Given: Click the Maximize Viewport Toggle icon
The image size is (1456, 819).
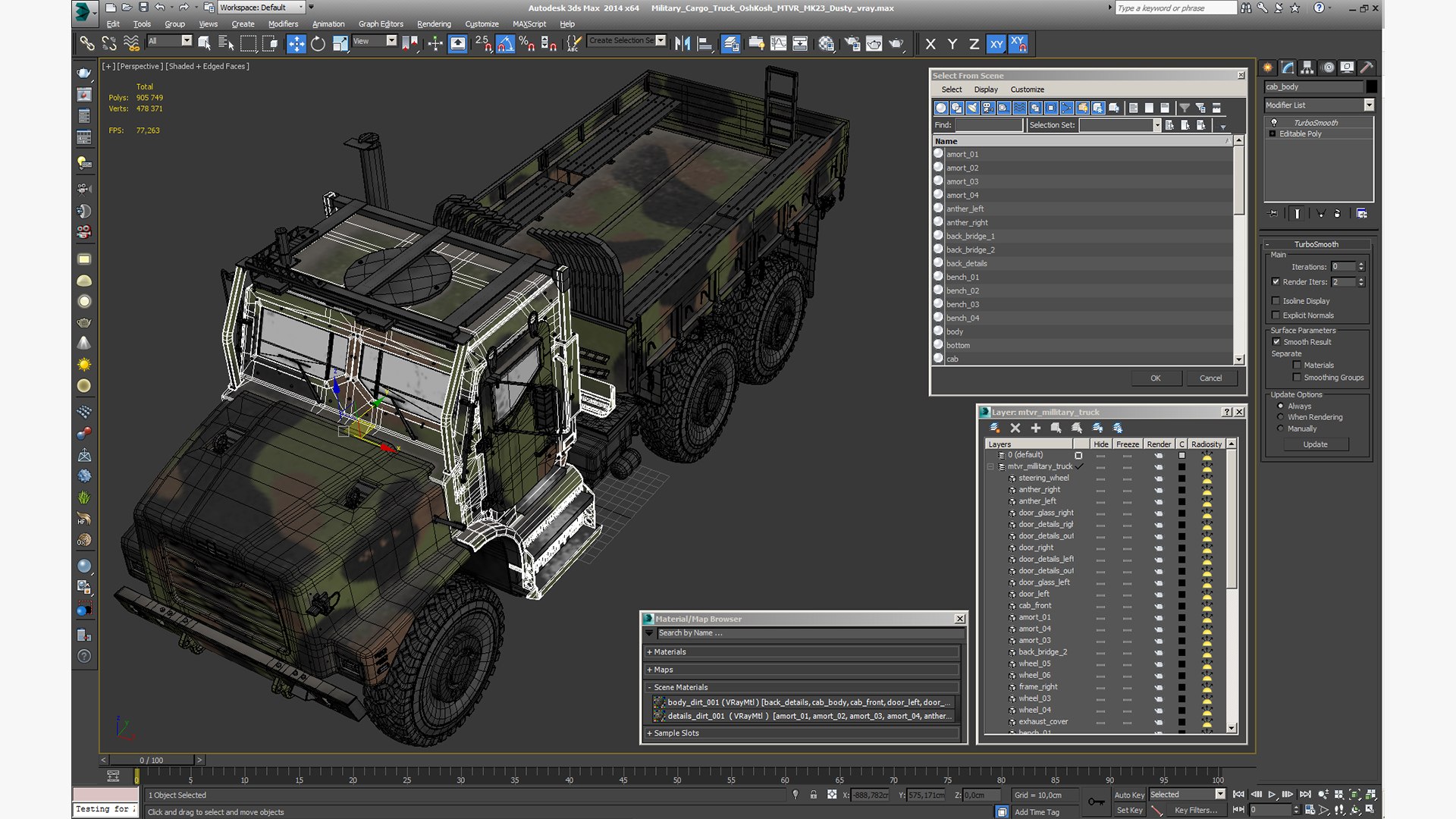Looking at the screenshot, I should tap(1370, 809).
